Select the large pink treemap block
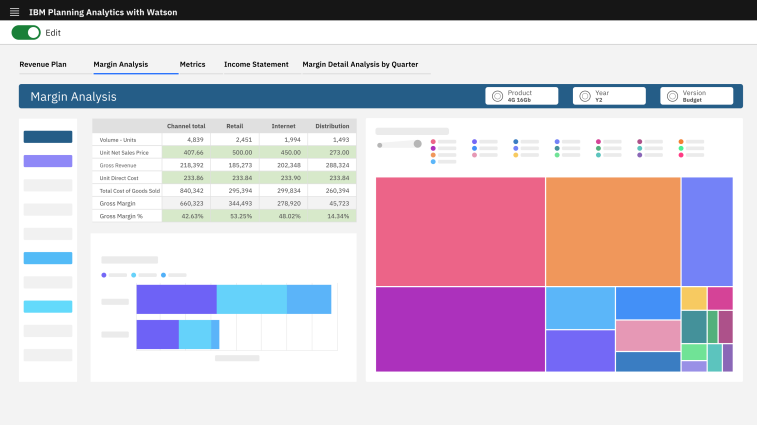757x425 pixels. (x=460, y=231)
